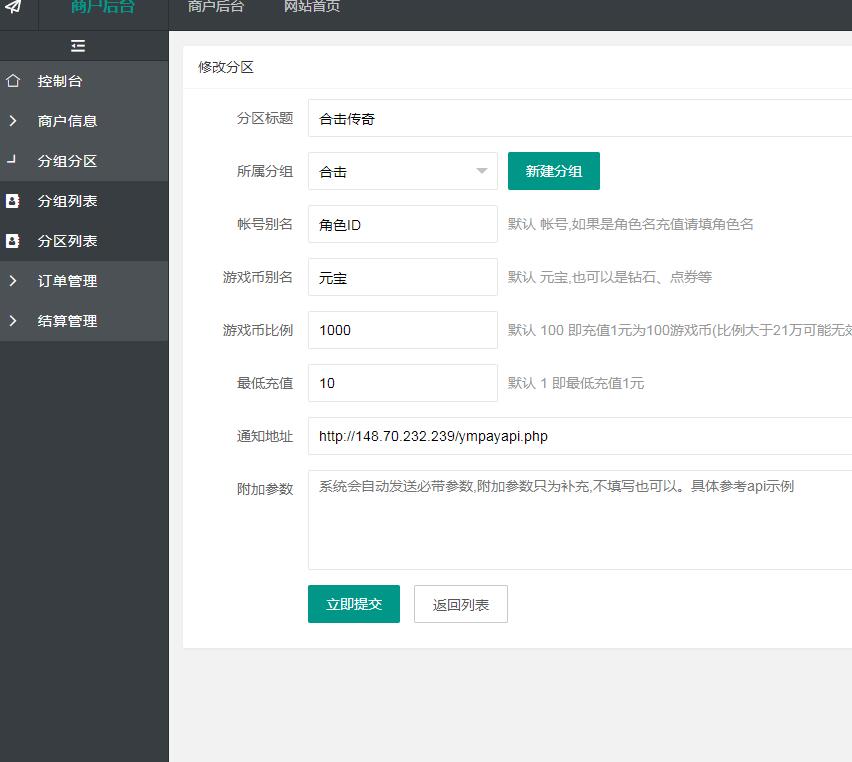Collapse the sidebar with the toggle icon

78,46
